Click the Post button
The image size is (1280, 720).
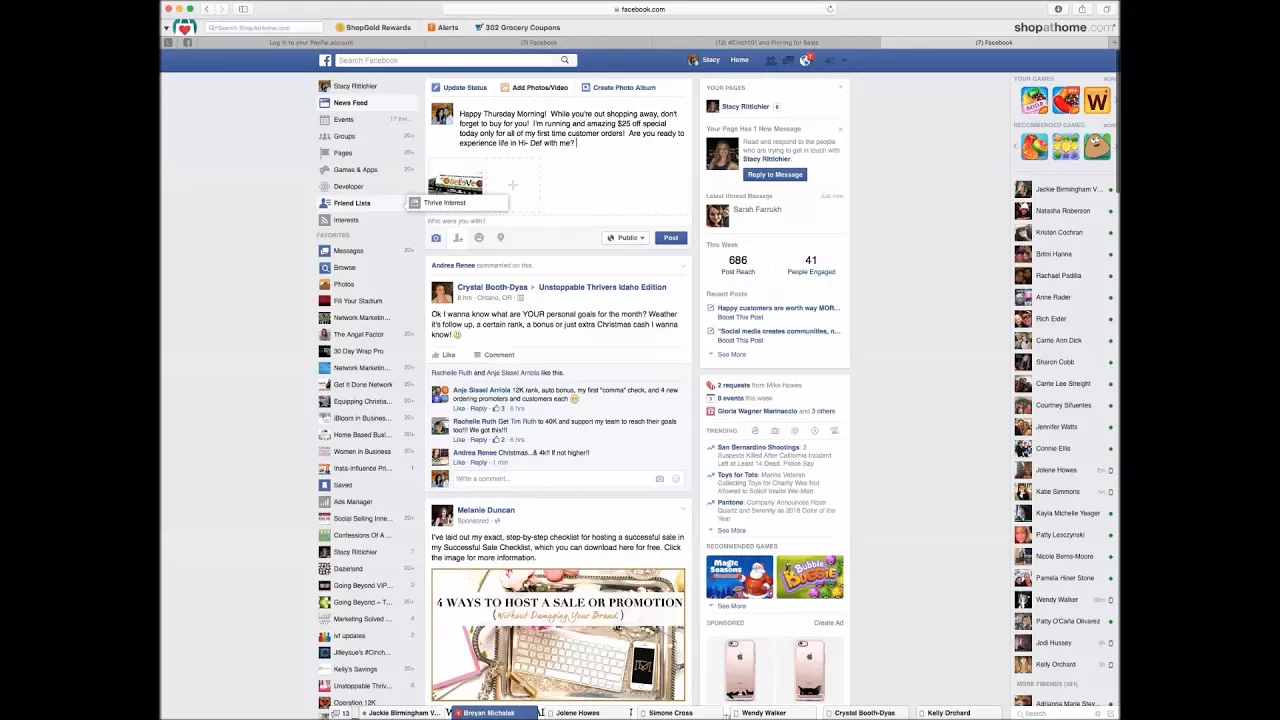click(x=671, y=238)
